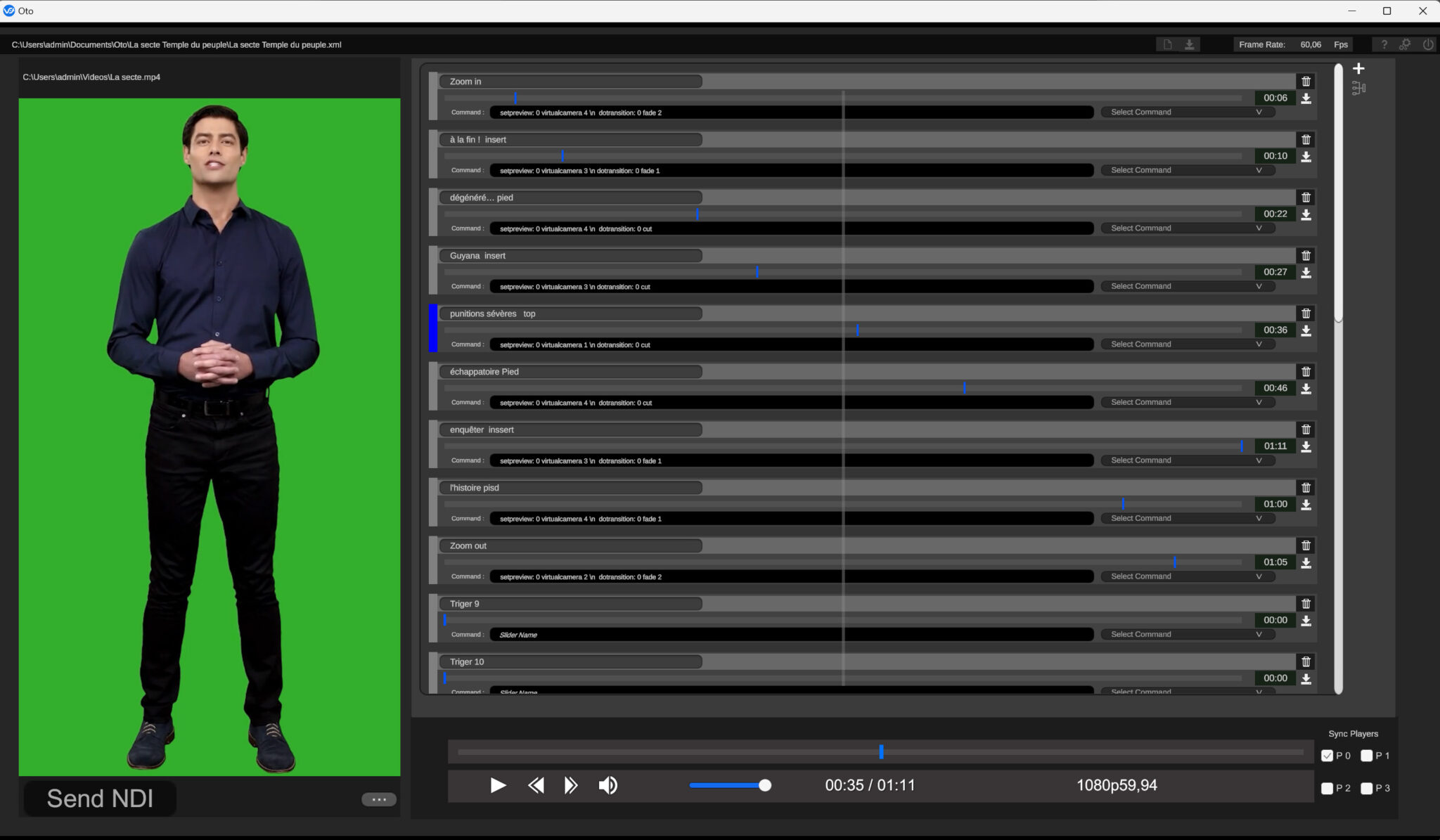
Task: Click the player routing icon below the plus
Action: pos(1358,87)
